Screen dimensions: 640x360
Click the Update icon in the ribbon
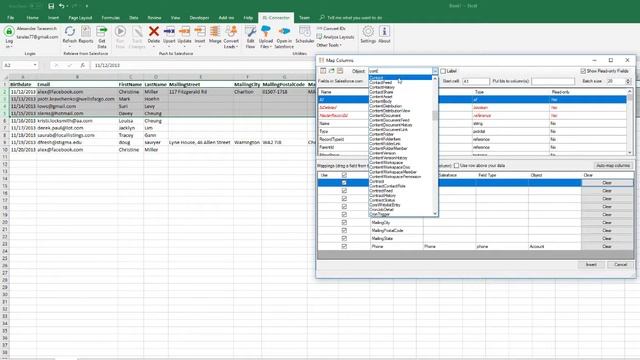(184, 31)
